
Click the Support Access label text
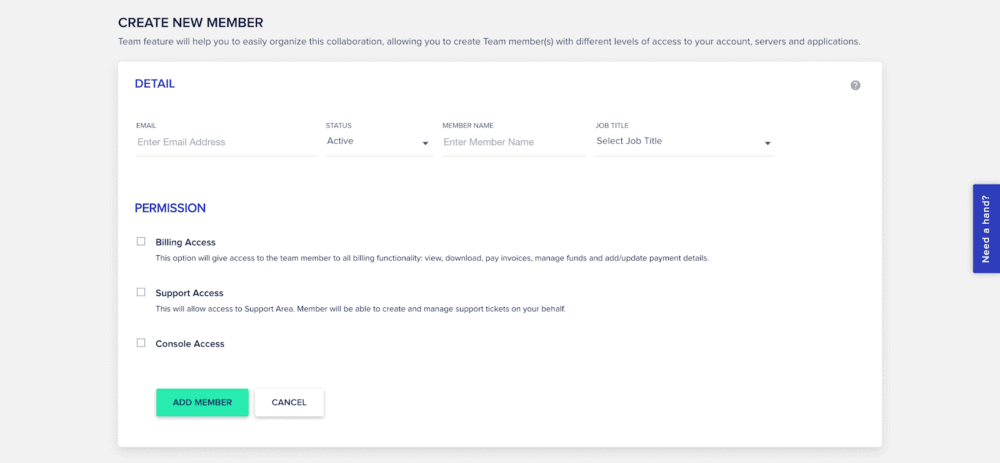pyautogui.click(x=189, y=293)
